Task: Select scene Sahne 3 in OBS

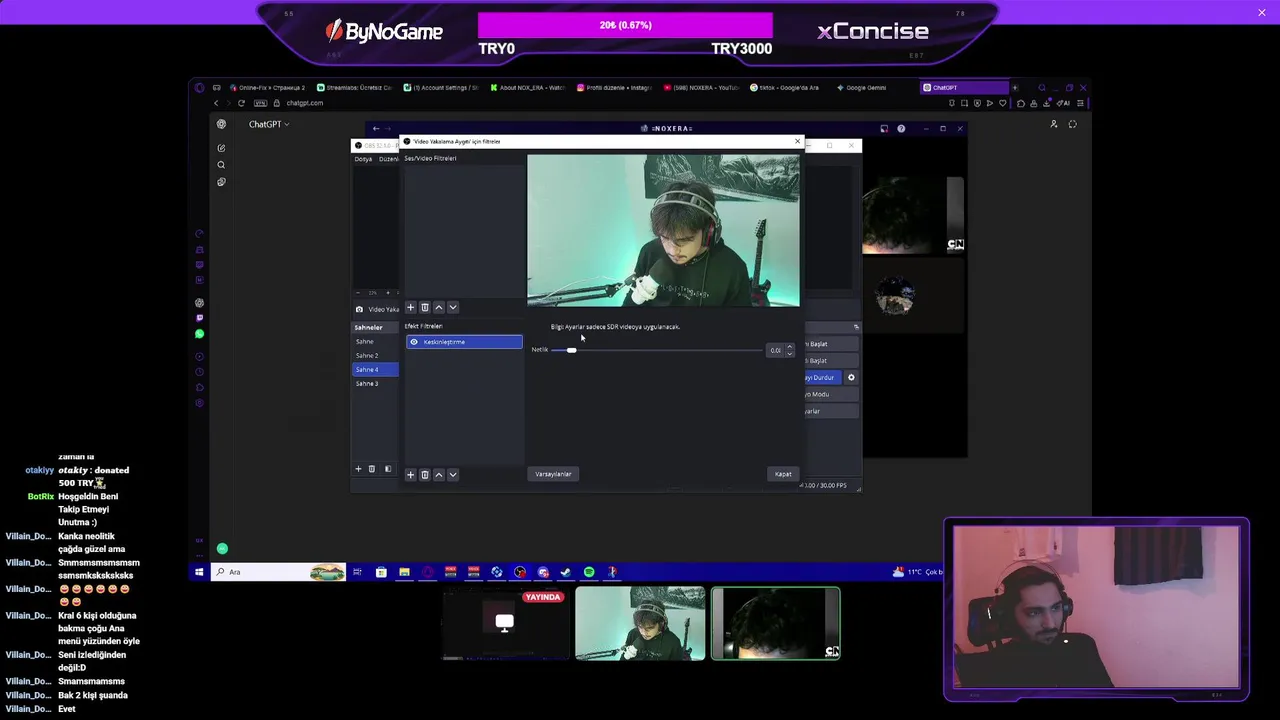Action: point(376,384)
